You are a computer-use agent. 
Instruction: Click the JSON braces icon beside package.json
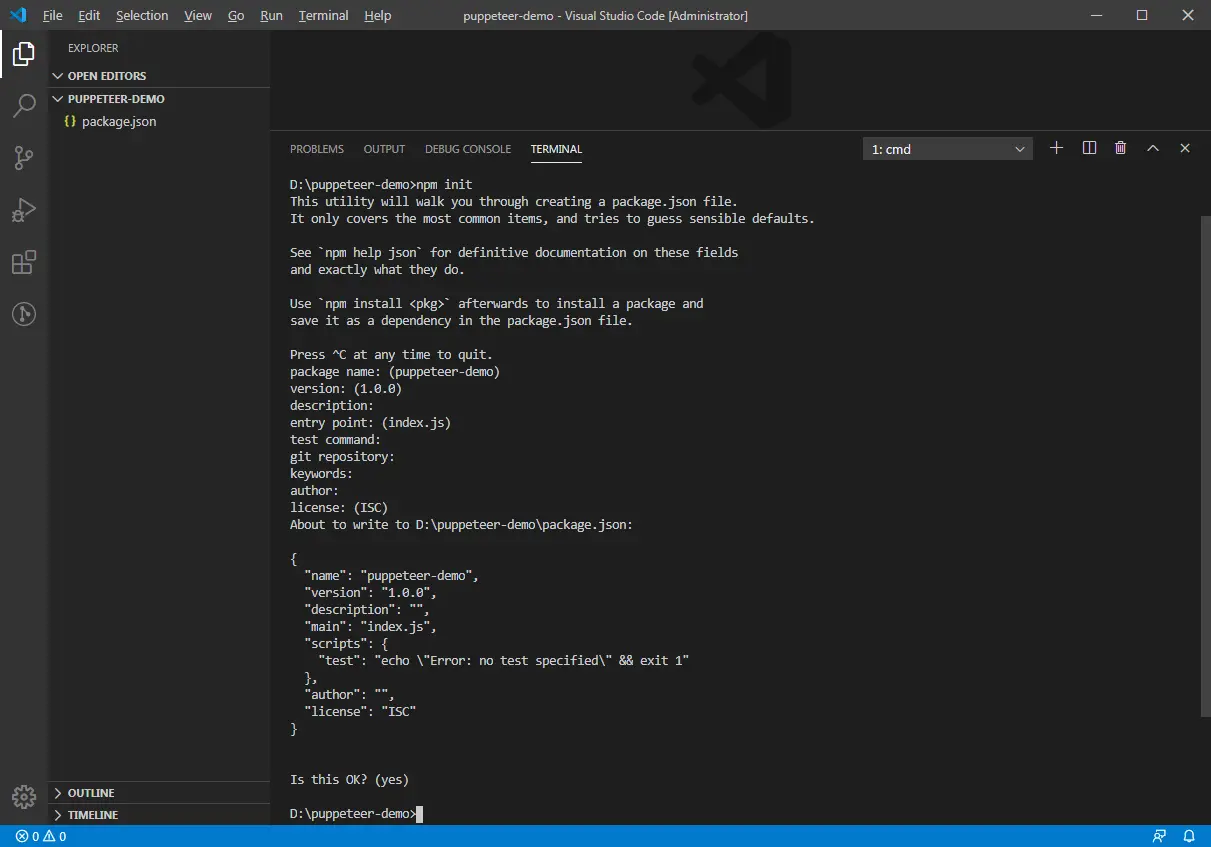click(x=70, y=121)
